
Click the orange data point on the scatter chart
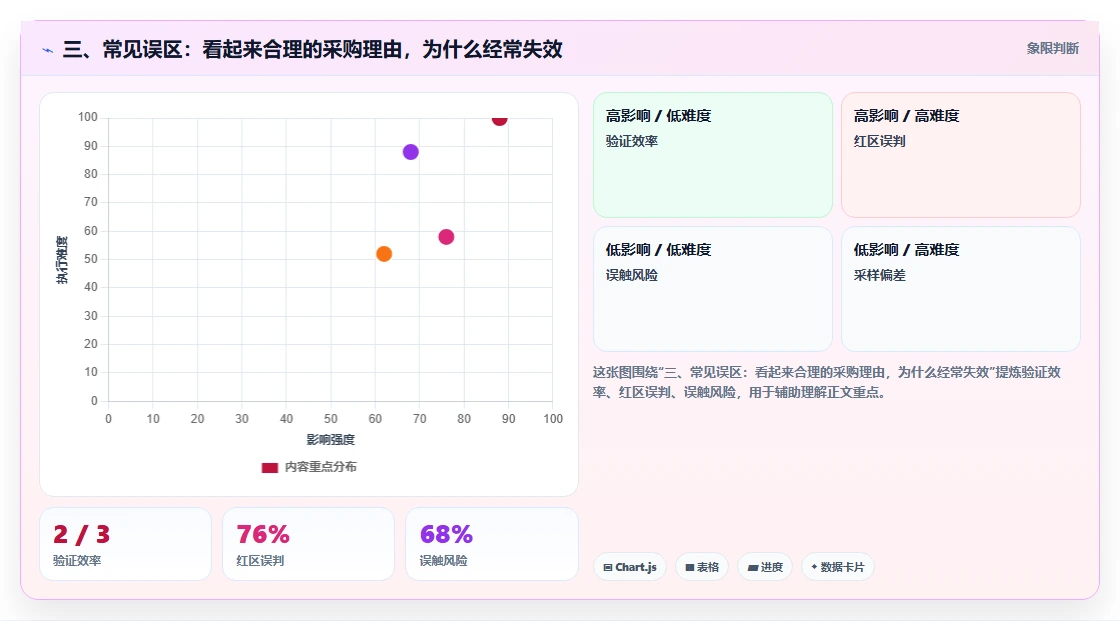coord(384,254)
